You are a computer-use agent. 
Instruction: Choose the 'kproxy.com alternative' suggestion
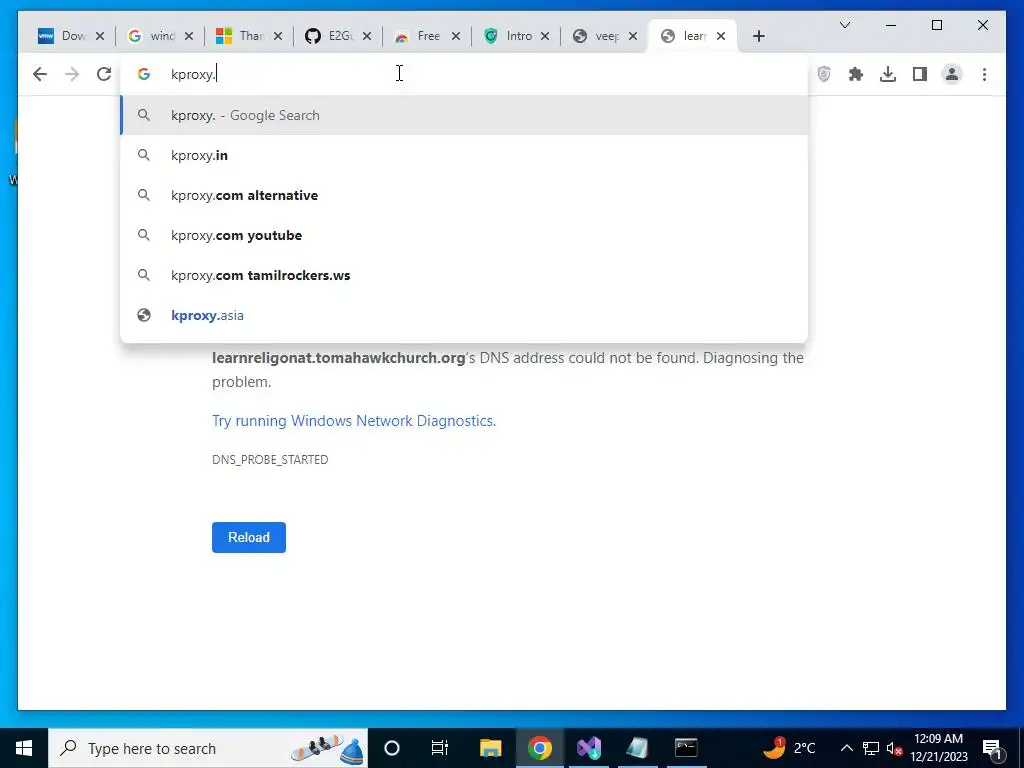point(464,195)
